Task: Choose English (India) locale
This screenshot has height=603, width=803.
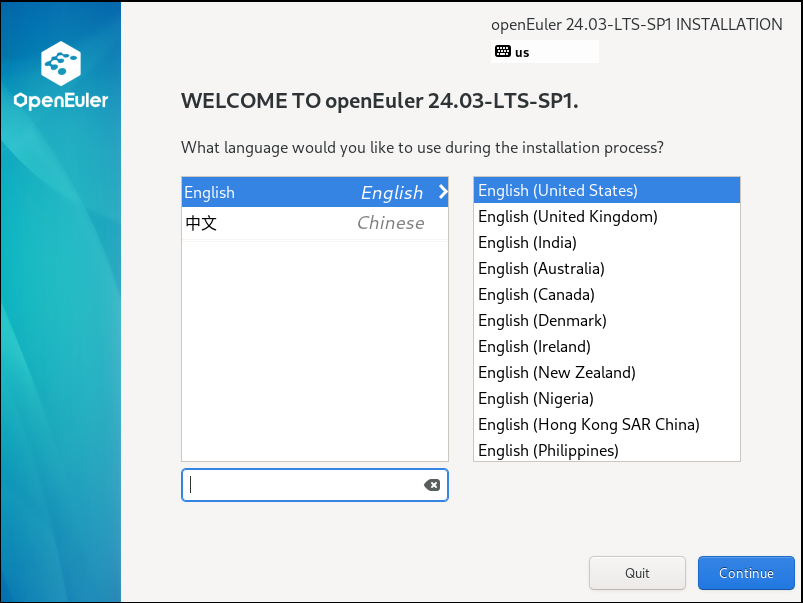Action: click(607, 242)
